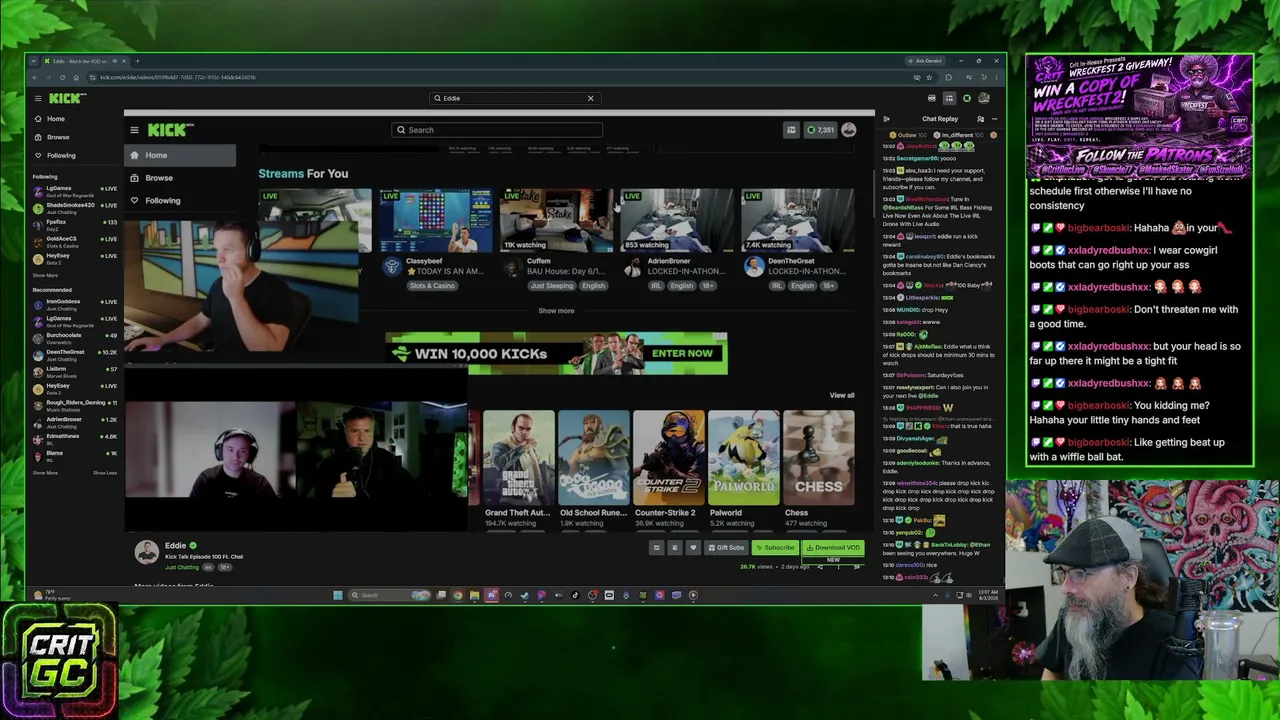Screen dimensions: 1280x720
Task: Open the Grand Theft Auto category card
Action: coord(518,457)
